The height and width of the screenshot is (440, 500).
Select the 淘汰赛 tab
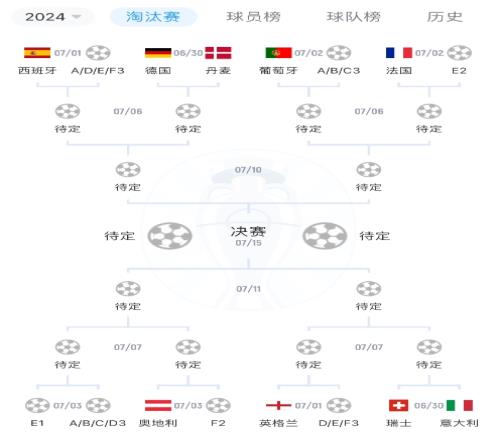153,17
